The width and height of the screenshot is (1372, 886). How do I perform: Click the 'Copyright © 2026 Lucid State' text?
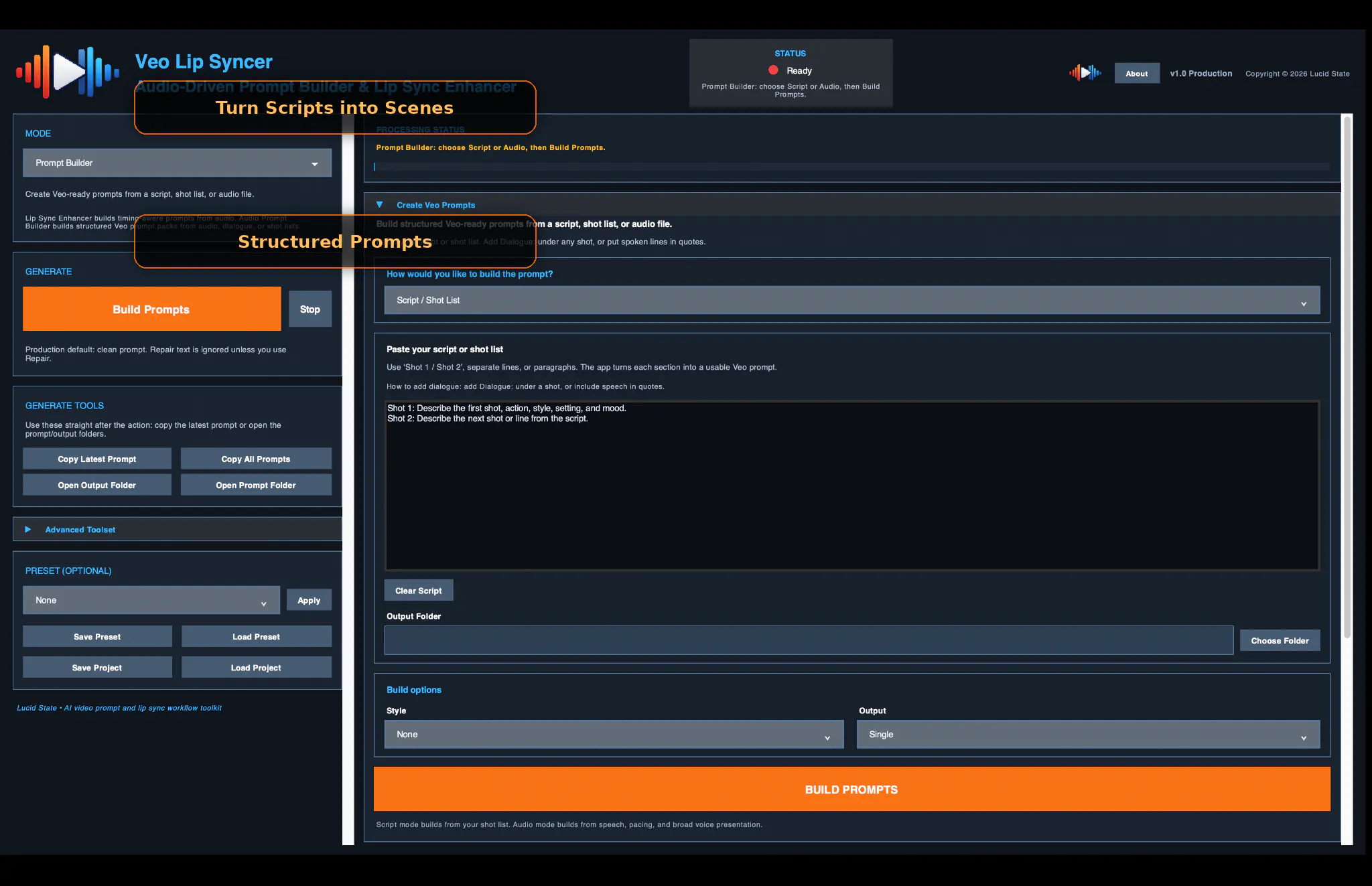coord(1298,74)
